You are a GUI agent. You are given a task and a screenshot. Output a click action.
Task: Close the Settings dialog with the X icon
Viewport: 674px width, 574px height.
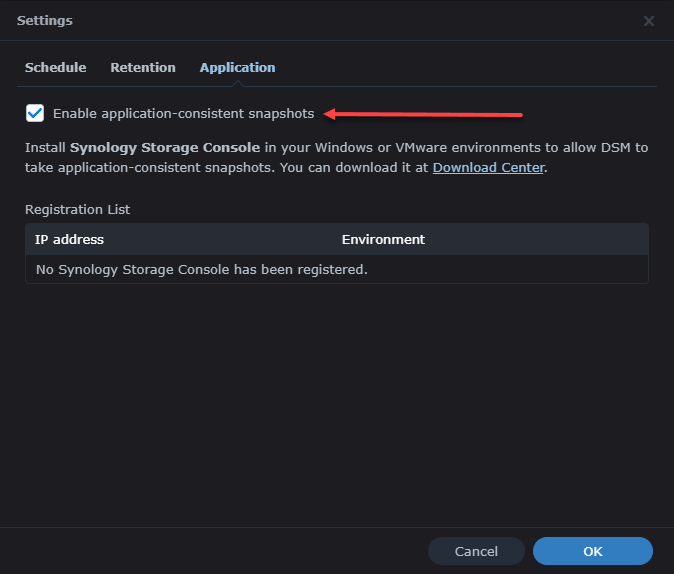[x=649, y=21]
